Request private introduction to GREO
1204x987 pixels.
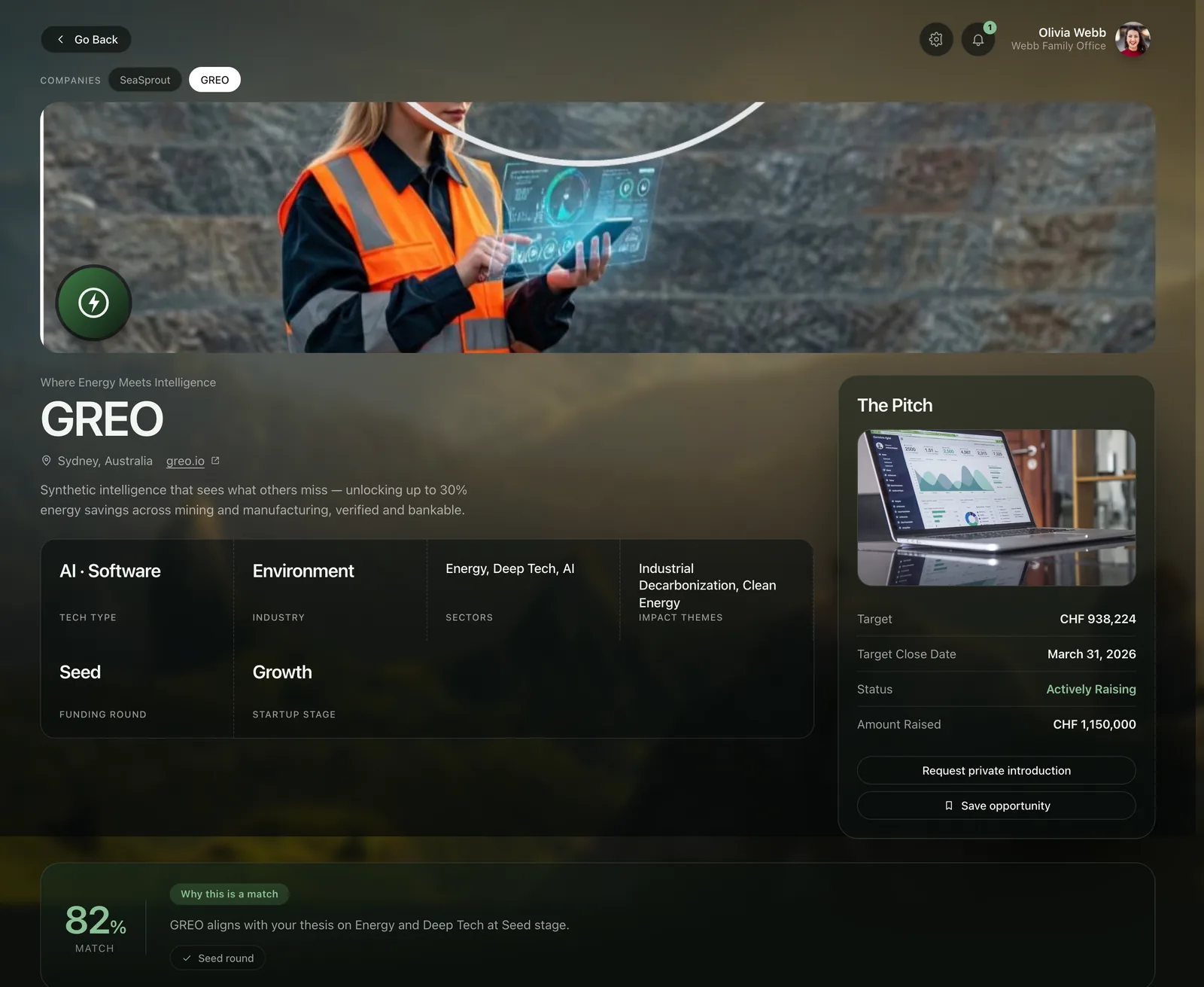coord(996,770)
